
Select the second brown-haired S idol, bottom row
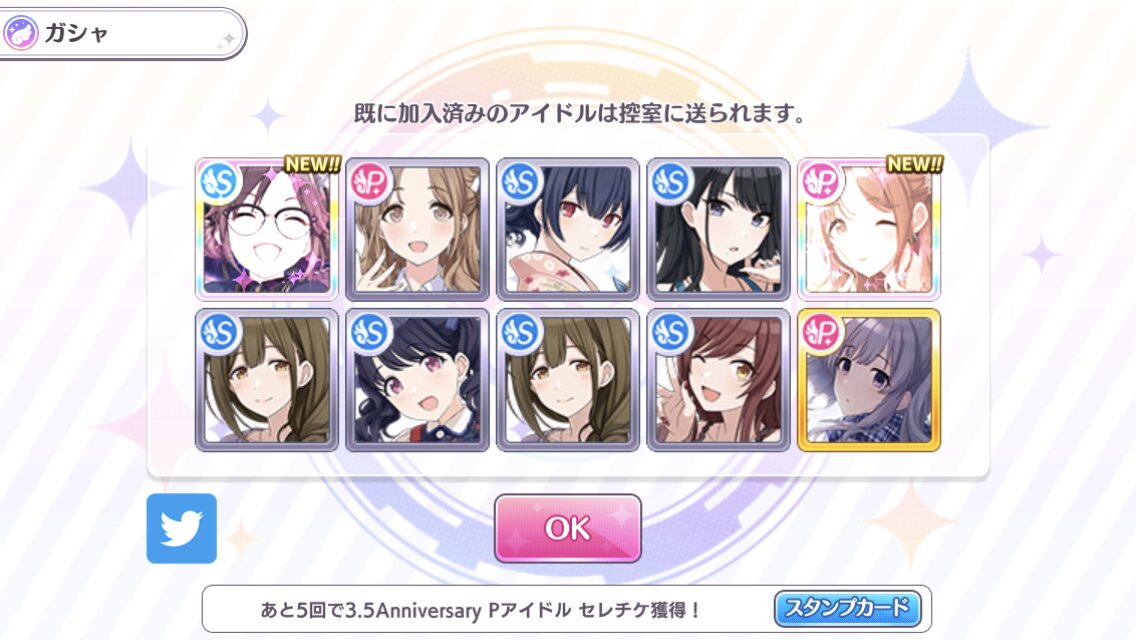click(x=568, y=380)
